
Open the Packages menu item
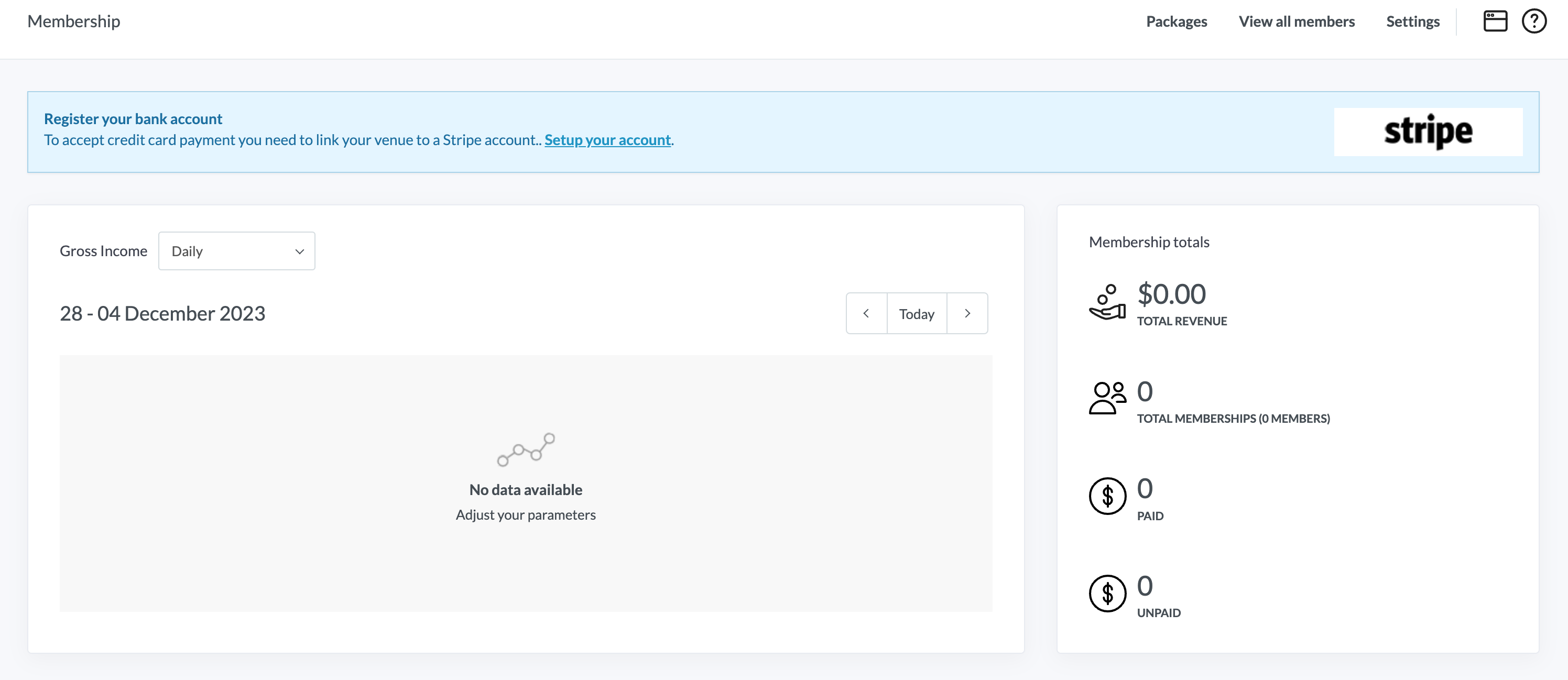(1176, 21)
